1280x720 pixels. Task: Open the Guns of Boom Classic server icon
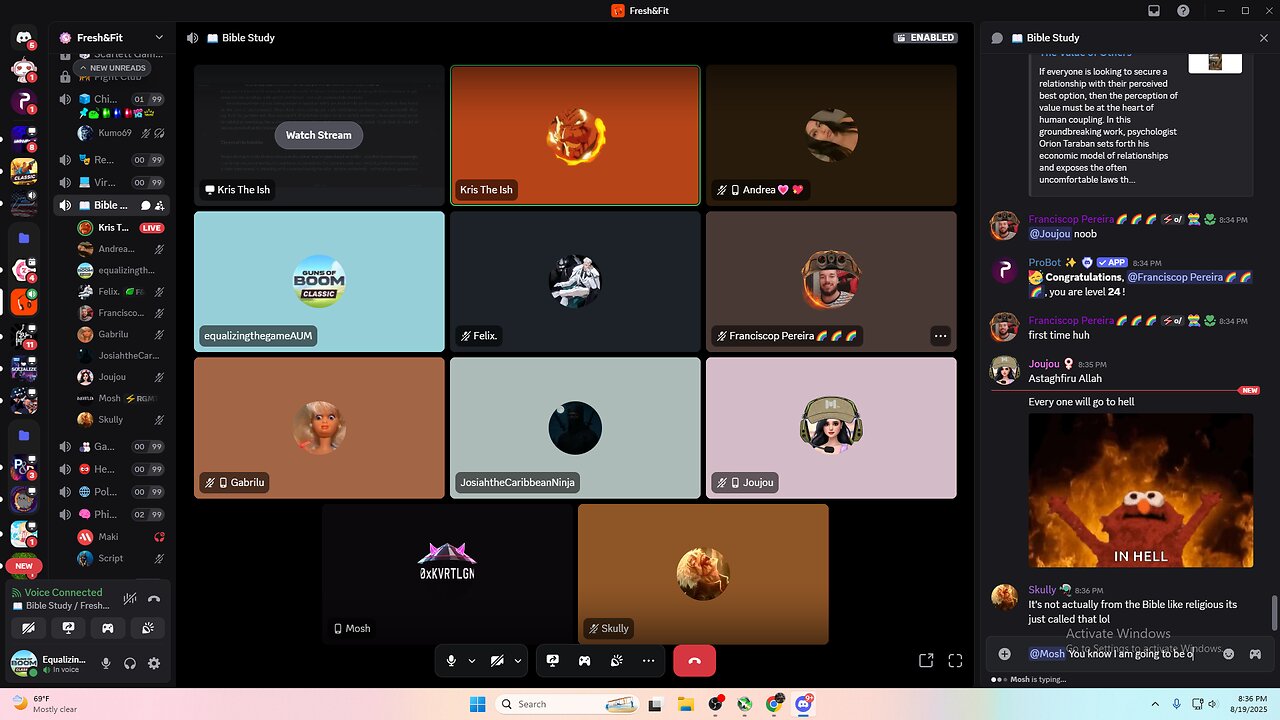(x=24, y=171)
